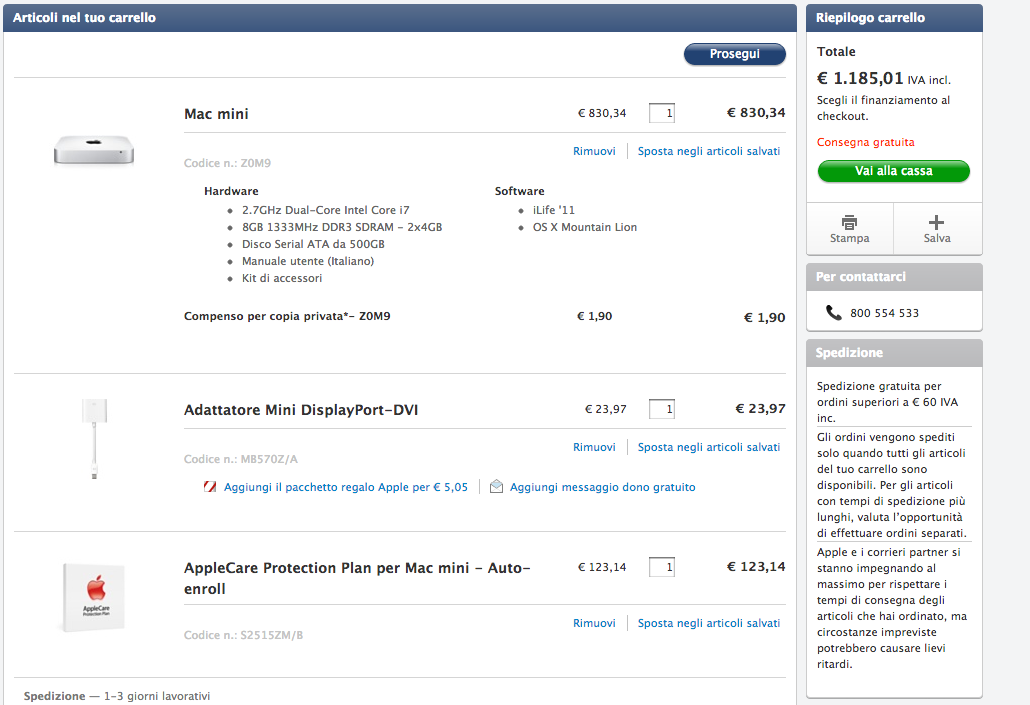Remove the Mini DisplayPort-DVI adapter
Image resolution: width=1030 pixels, height=705 pixels.
594,447
